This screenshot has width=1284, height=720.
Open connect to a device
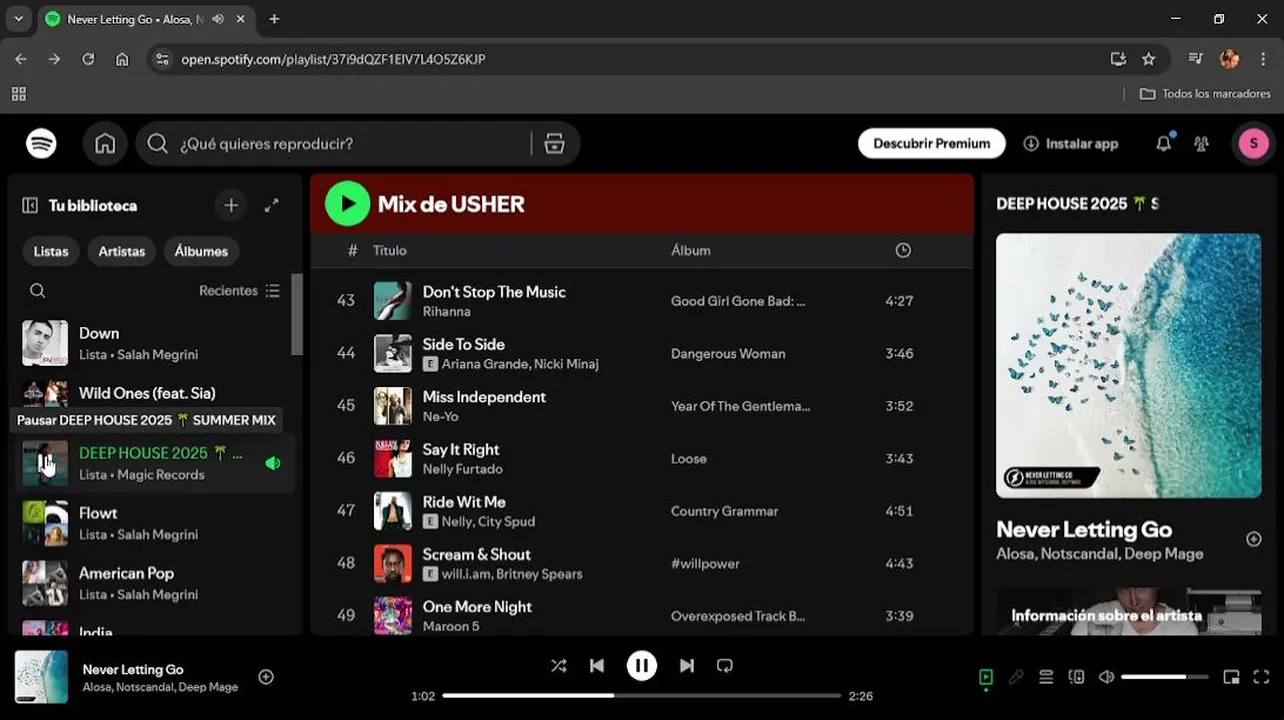click(1076, 677)
